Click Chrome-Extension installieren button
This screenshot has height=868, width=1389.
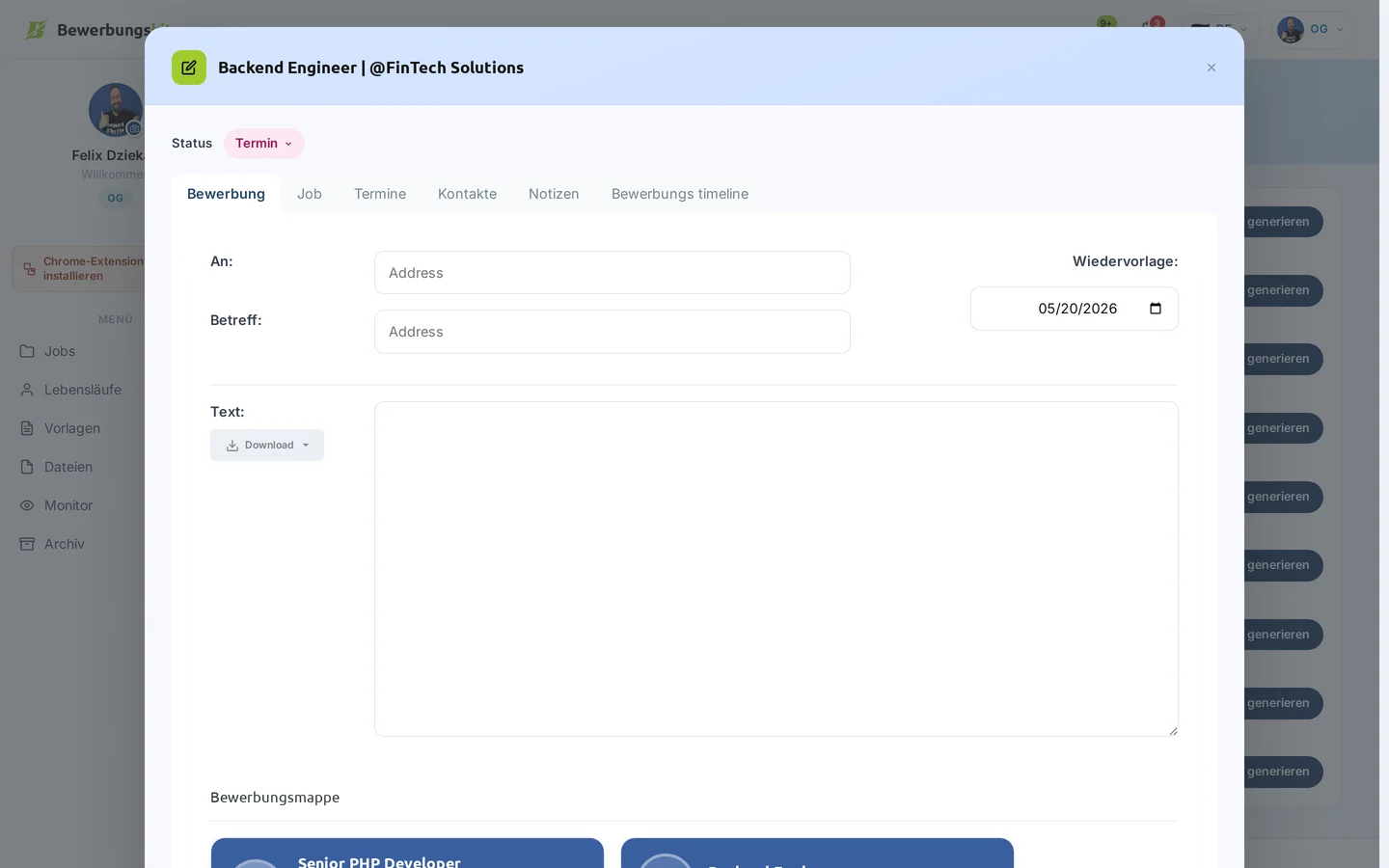tap(78, 268)
